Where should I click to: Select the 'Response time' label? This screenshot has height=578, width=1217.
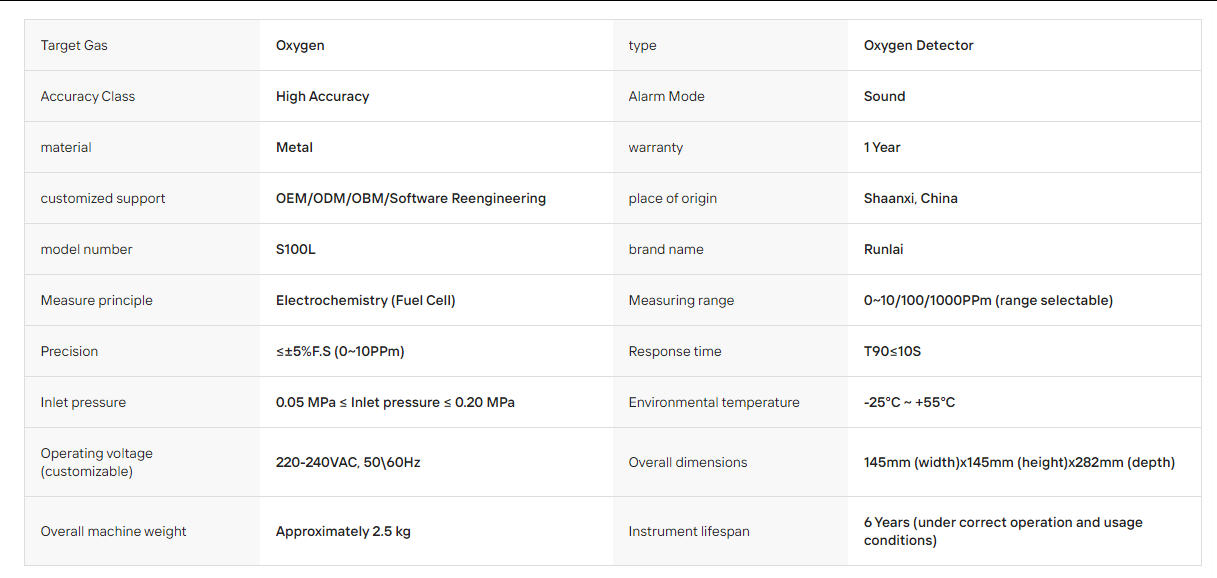click(x=675, y=351)
